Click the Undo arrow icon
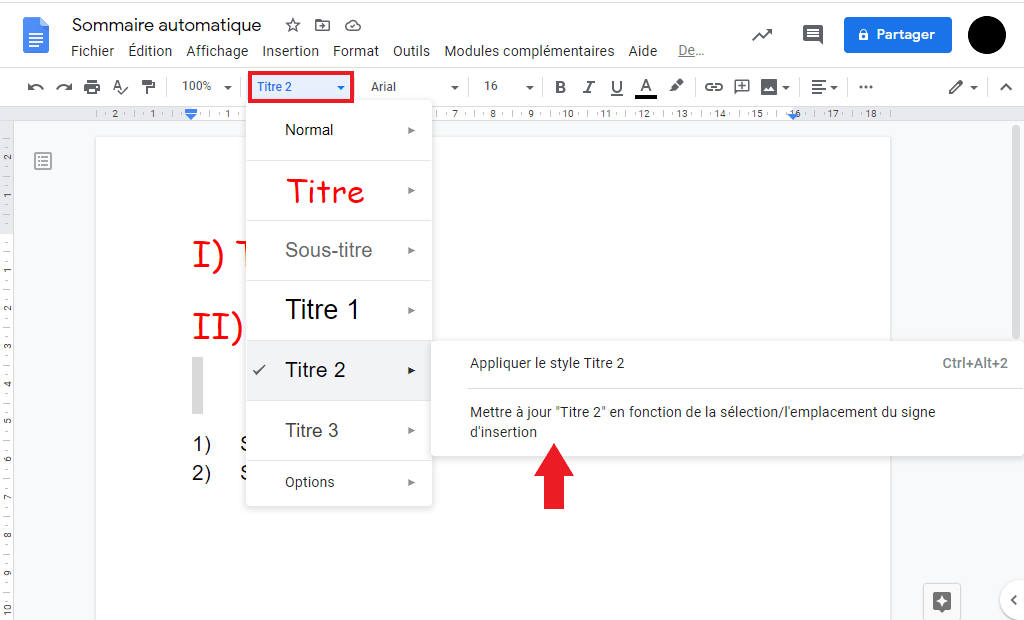 pyautogui.click(x=35, y=87)
